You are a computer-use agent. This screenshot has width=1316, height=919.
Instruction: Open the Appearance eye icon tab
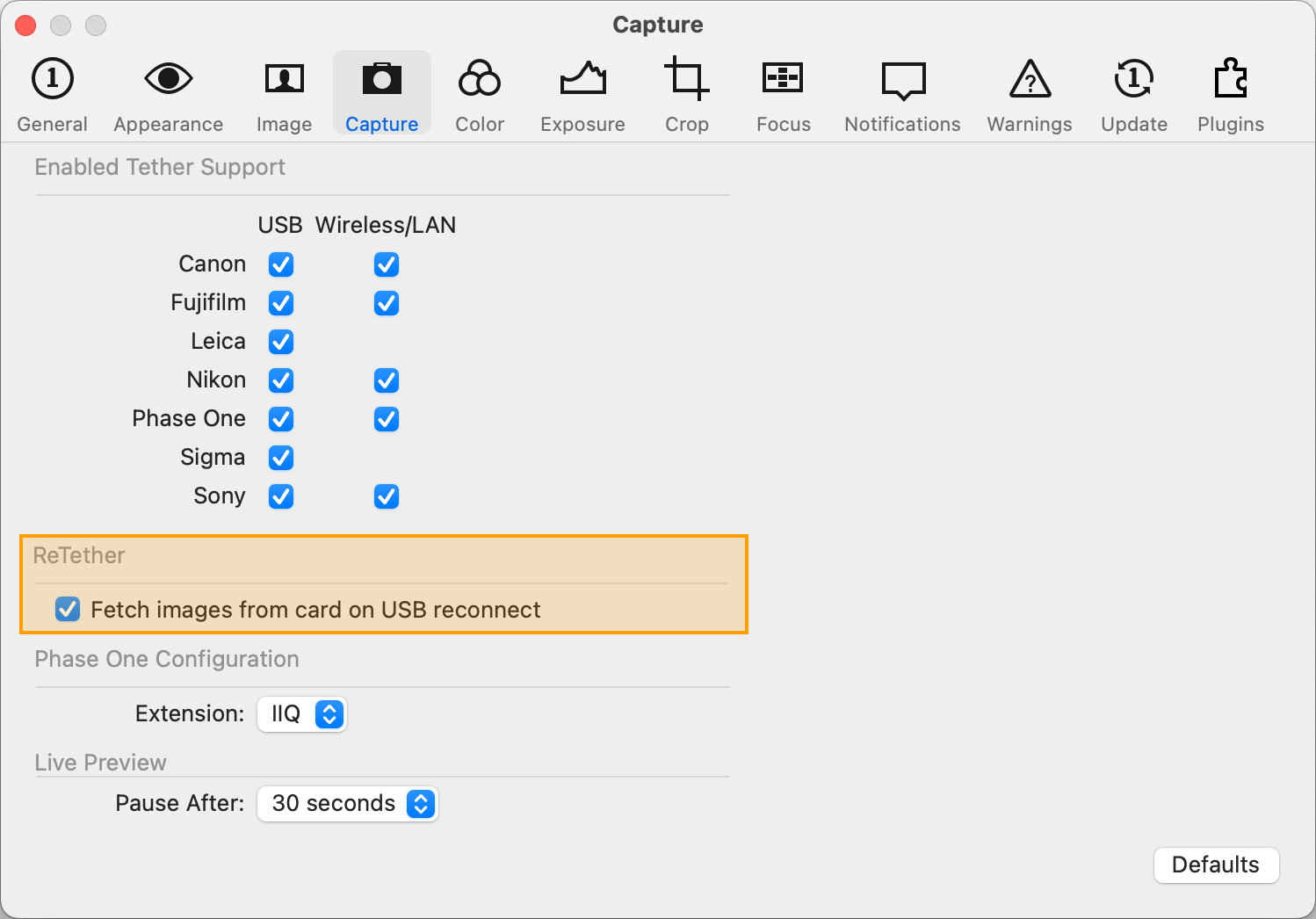(168, 79)
